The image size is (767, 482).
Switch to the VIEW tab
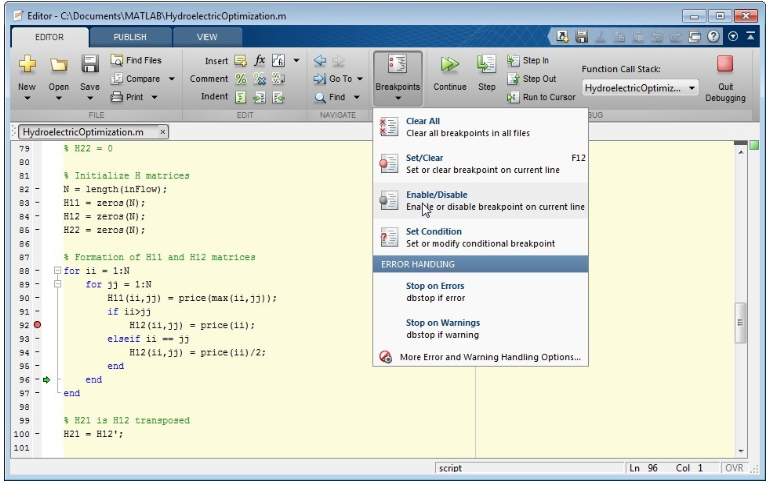click(x=207, y=37)
